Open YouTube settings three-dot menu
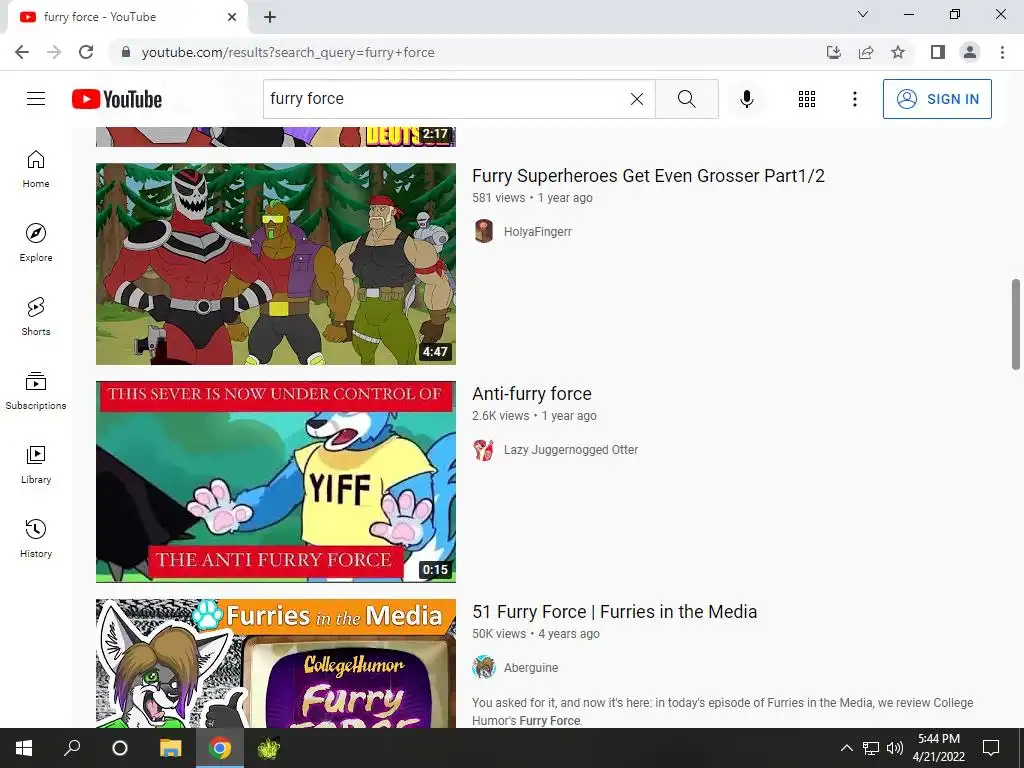Screen dimensions: 1024x768 pyautogui.click(x=854, y=99)
